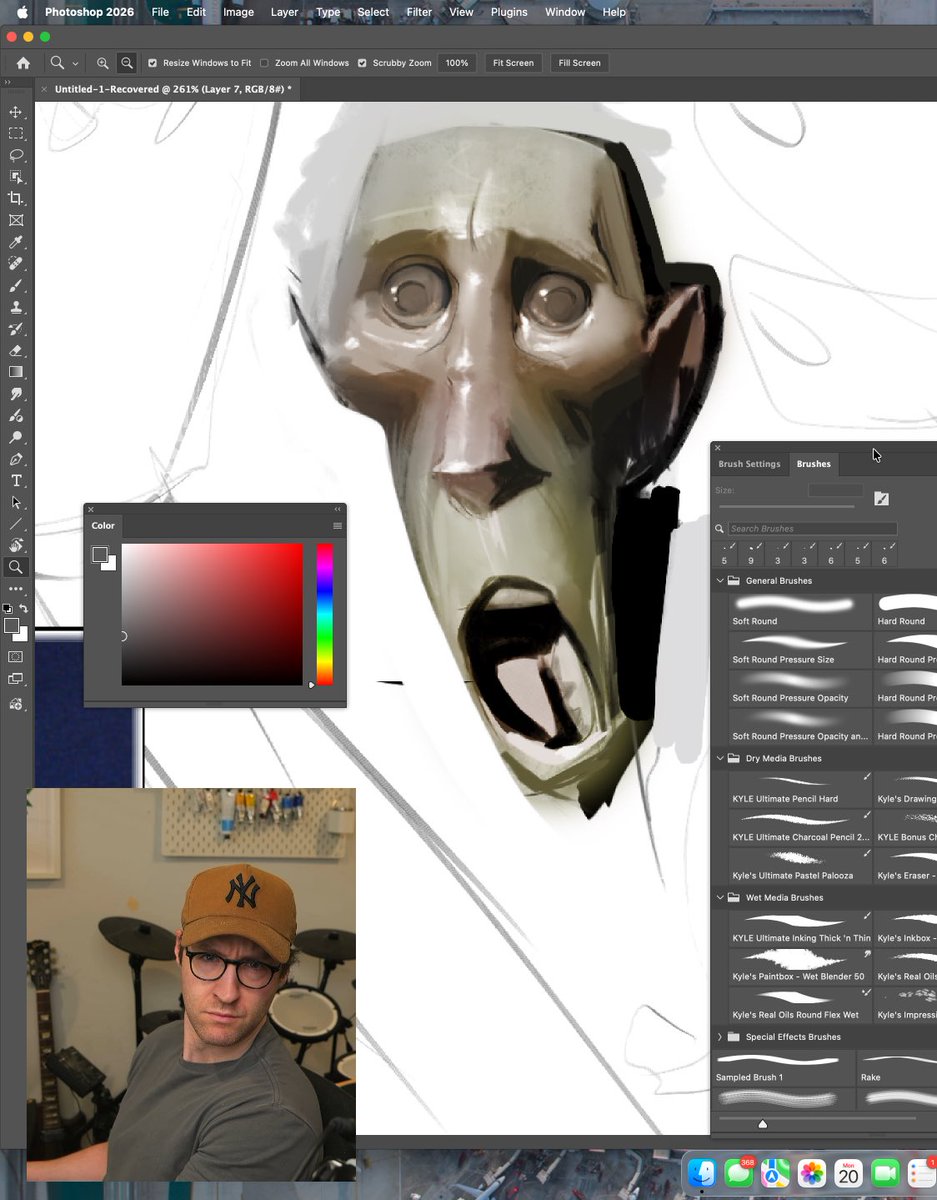Switch to the Brush Settings tab
This screenshot has width=937, height=1200.
pyautogui.click(x=749, y=464)
